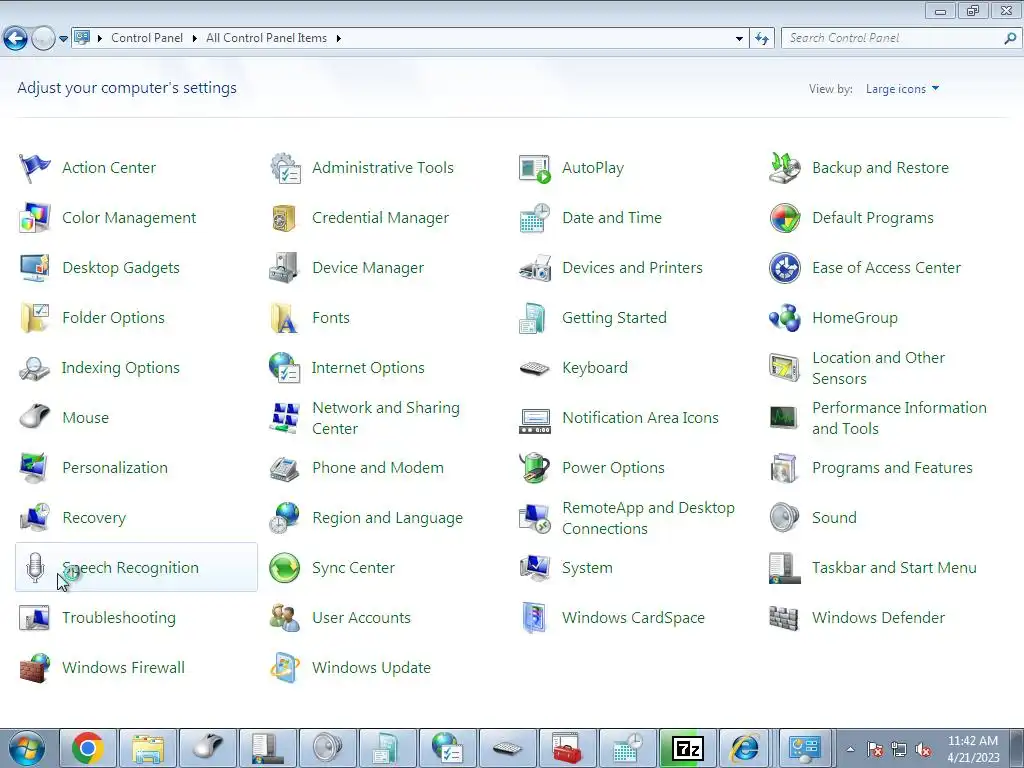The width and height of the screenshot is (1024, 768).
Task: Click the HomeGroup spheres icon
Action: (785, 318)
